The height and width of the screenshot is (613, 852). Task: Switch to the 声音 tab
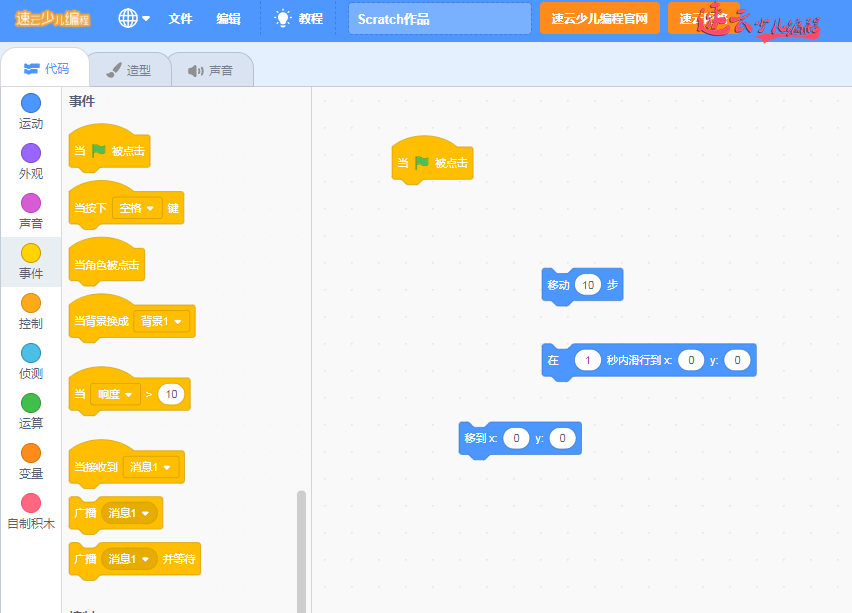tap(211, 70)
